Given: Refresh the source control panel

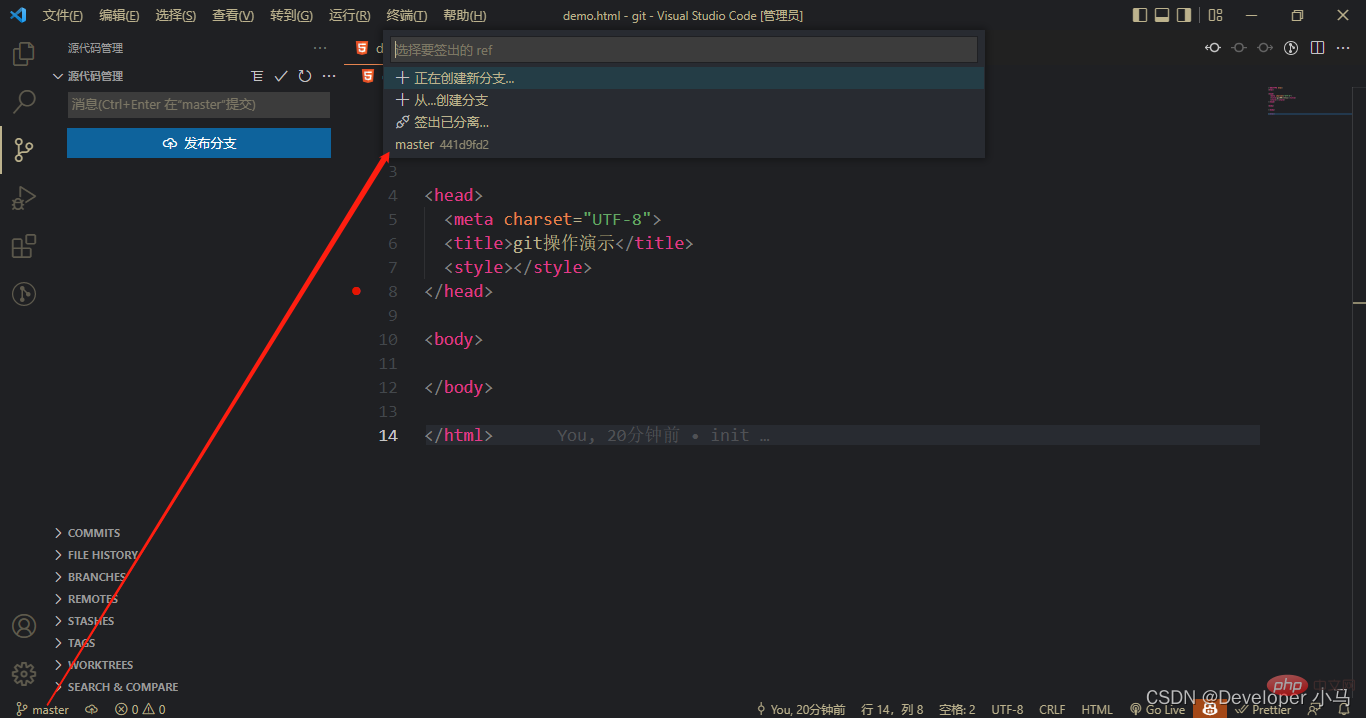Looking at the screenshot, I should [305, 76].
